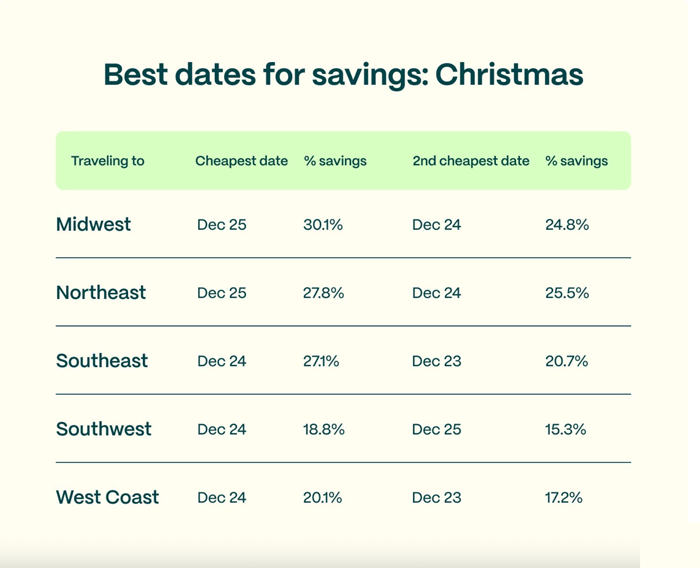Click the "Best dates for savings: Christmas" title

[x=343, y=75]
